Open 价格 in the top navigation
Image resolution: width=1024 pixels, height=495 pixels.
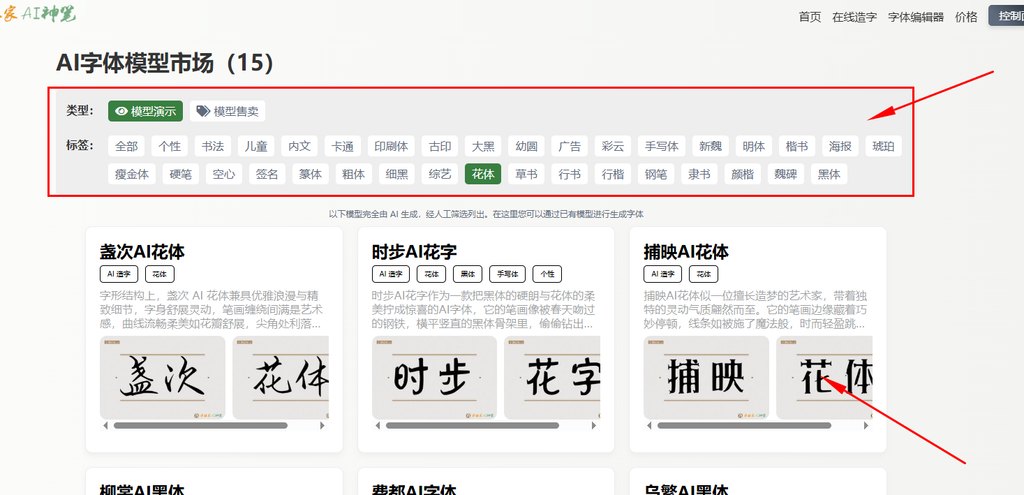[966, 17]
